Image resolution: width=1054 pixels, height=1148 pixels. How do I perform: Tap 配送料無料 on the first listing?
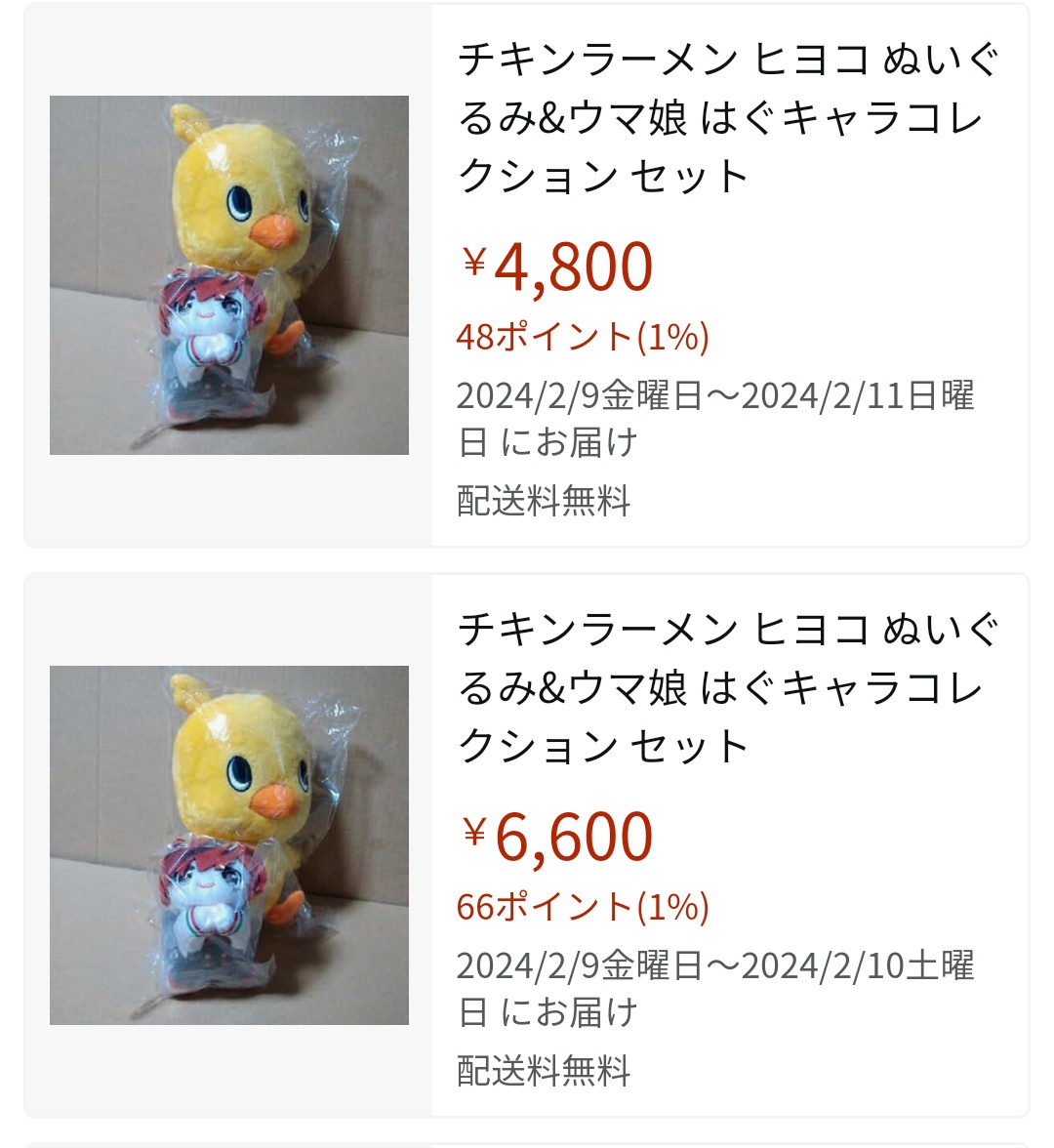[x=543, y=501]
